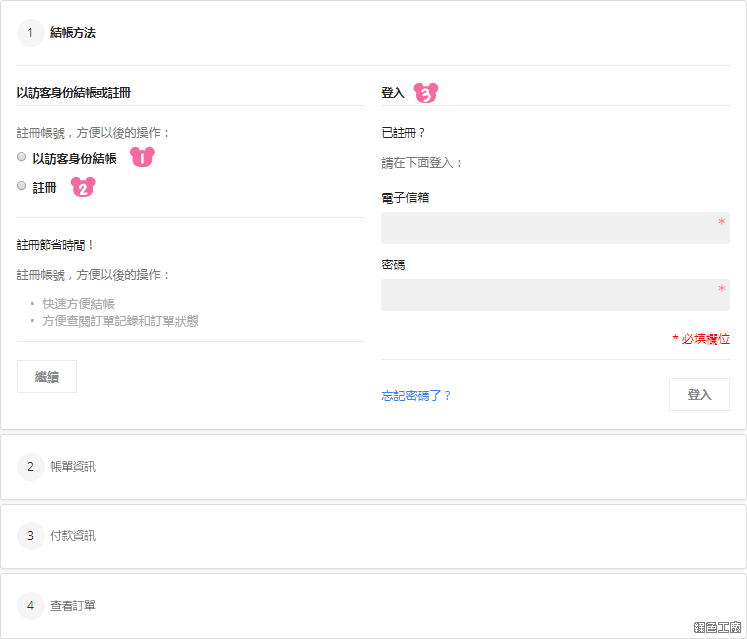This screenshot has height=639, width=747.
Task: Expand the 查看訂單 section
Action: [374, 606]
